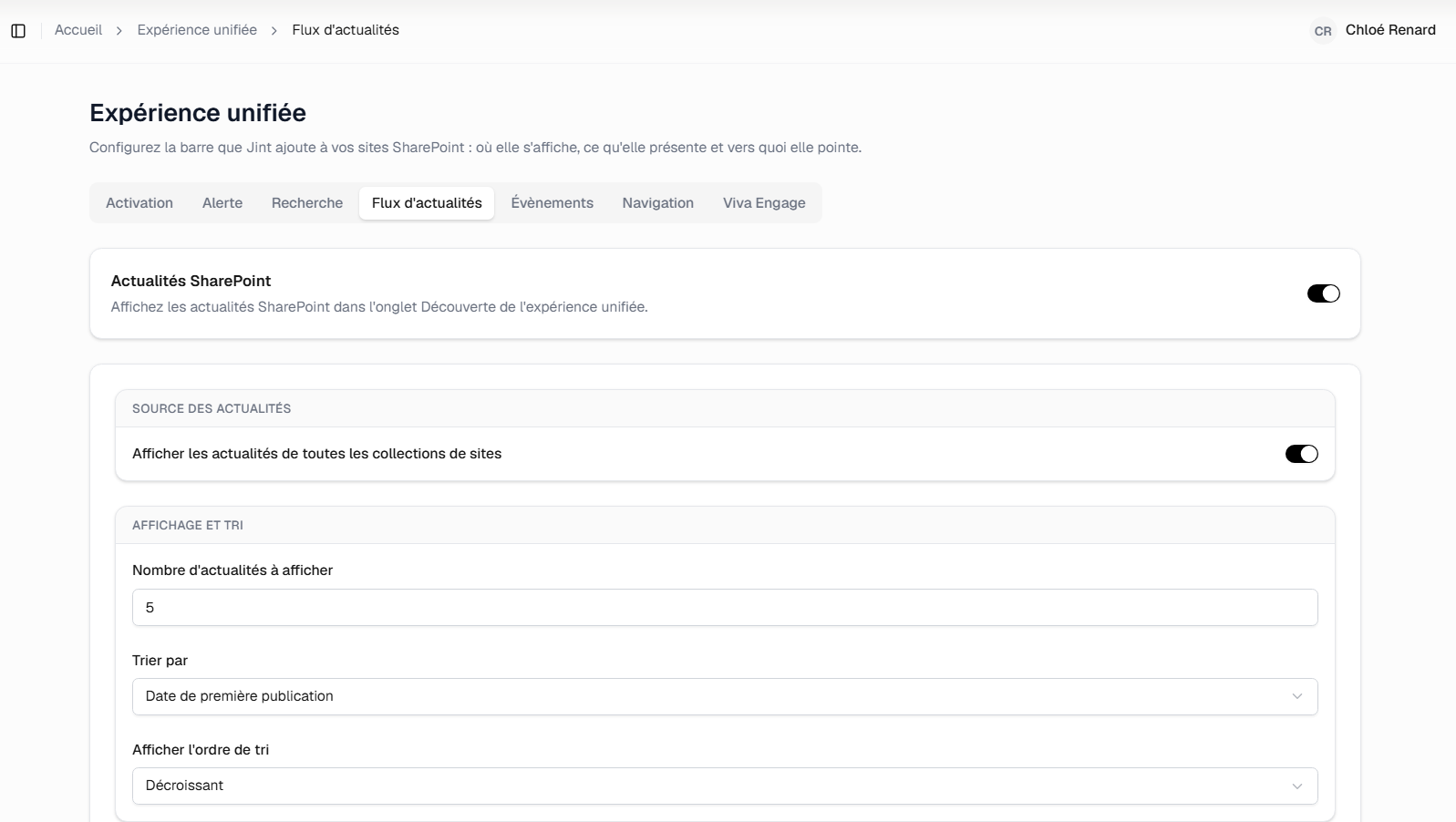Select the Flux d'actualités tab
1456x822 pixels.
click(x=427, y=203)
